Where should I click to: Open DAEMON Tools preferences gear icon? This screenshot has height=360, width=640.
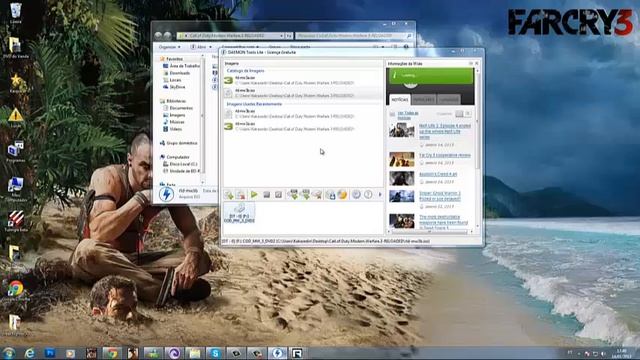coord(356,195)
